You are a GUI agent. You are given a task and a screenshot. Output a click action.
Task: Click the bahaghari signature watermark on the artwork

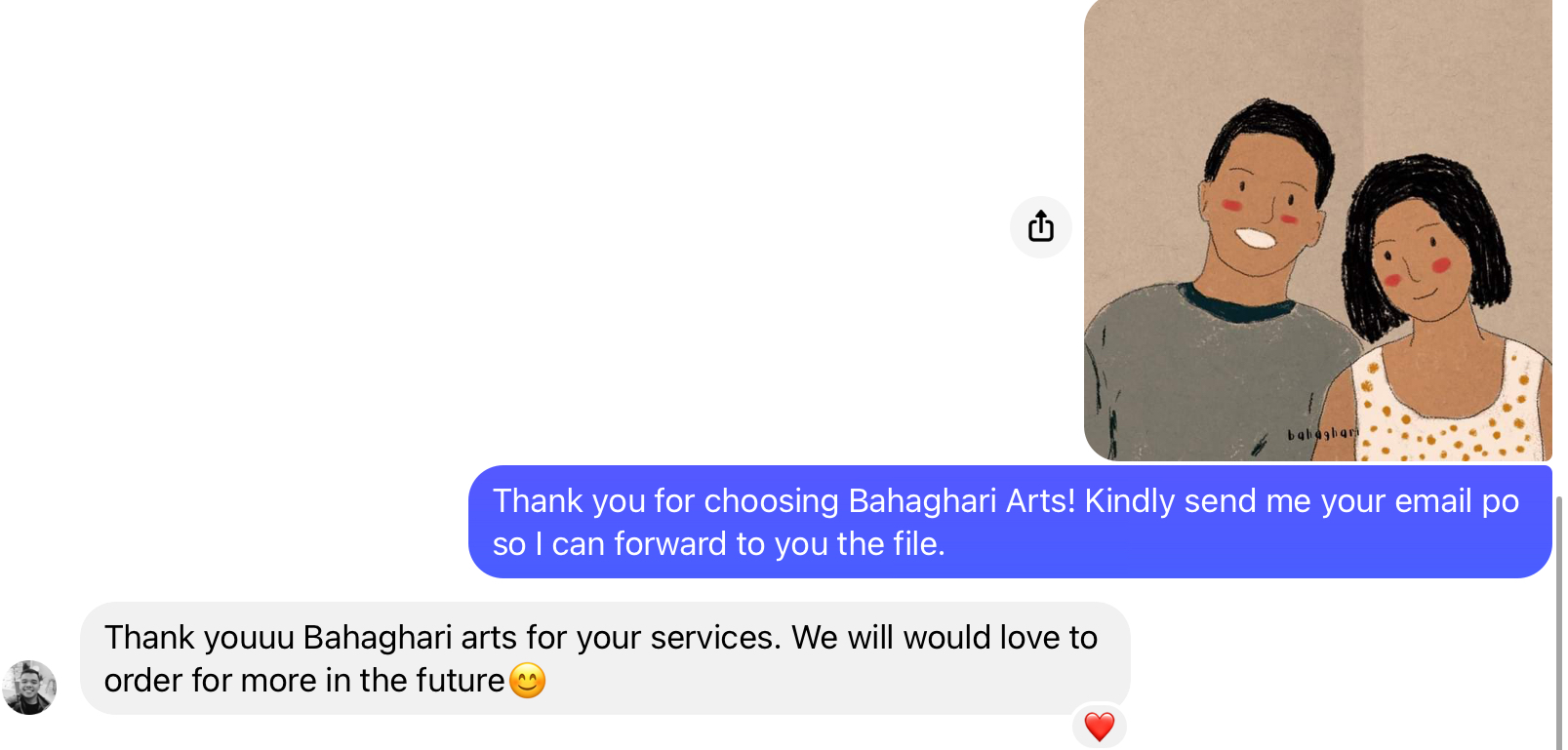[1323, 434]
